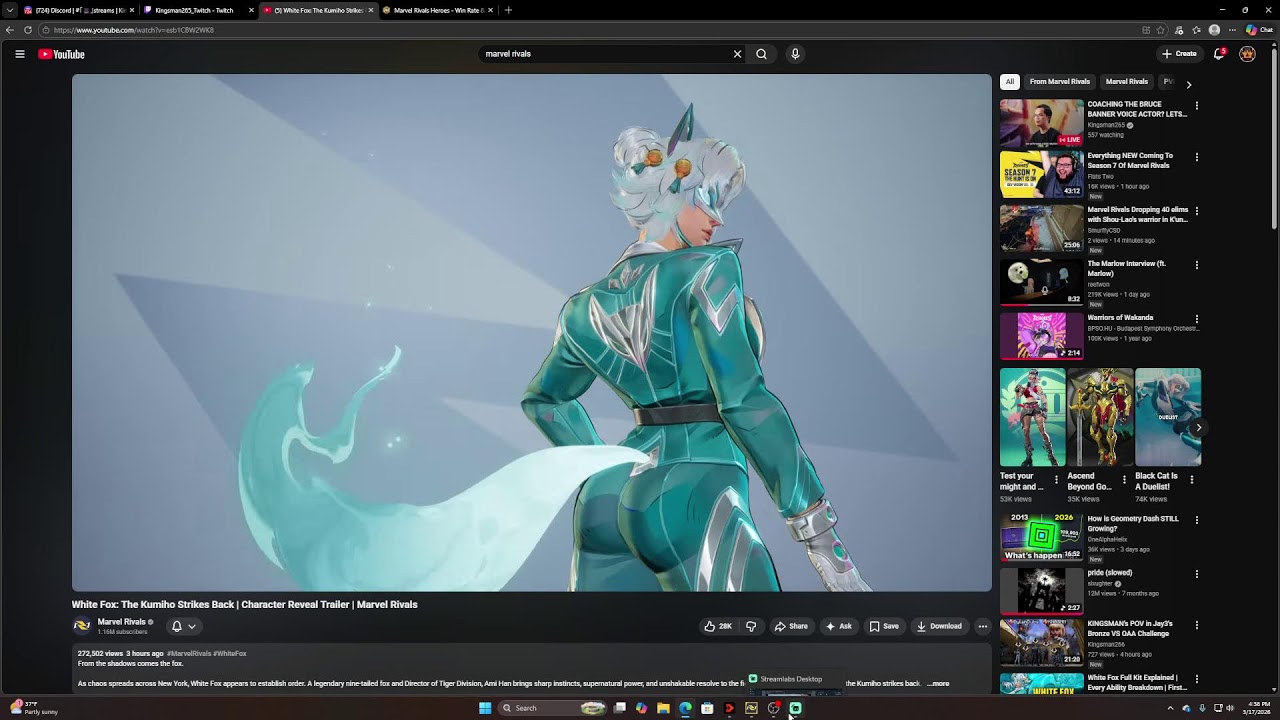This screenshot has width=1280, height=720.
Task: Like the White Fox trailer video
Action: pos(718,626)
